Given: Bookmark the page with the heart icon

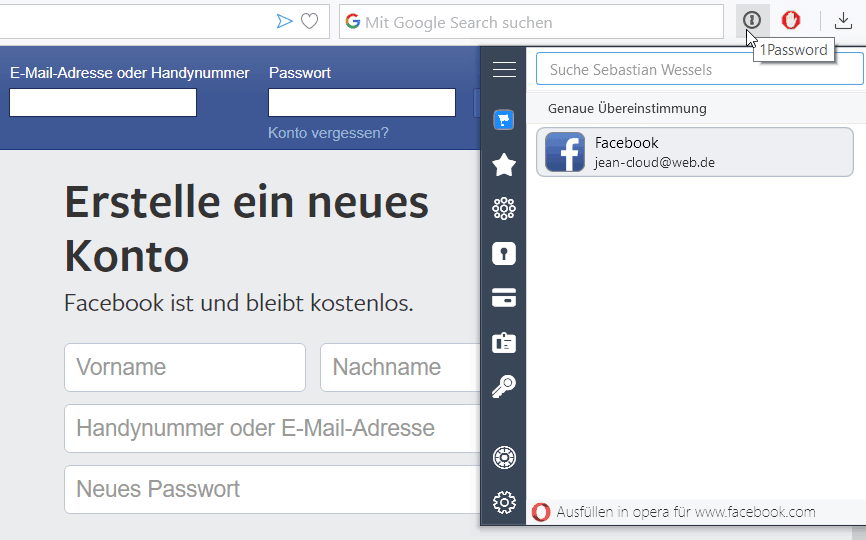Looking at the screenshot, I should click(x=310, y=22).
